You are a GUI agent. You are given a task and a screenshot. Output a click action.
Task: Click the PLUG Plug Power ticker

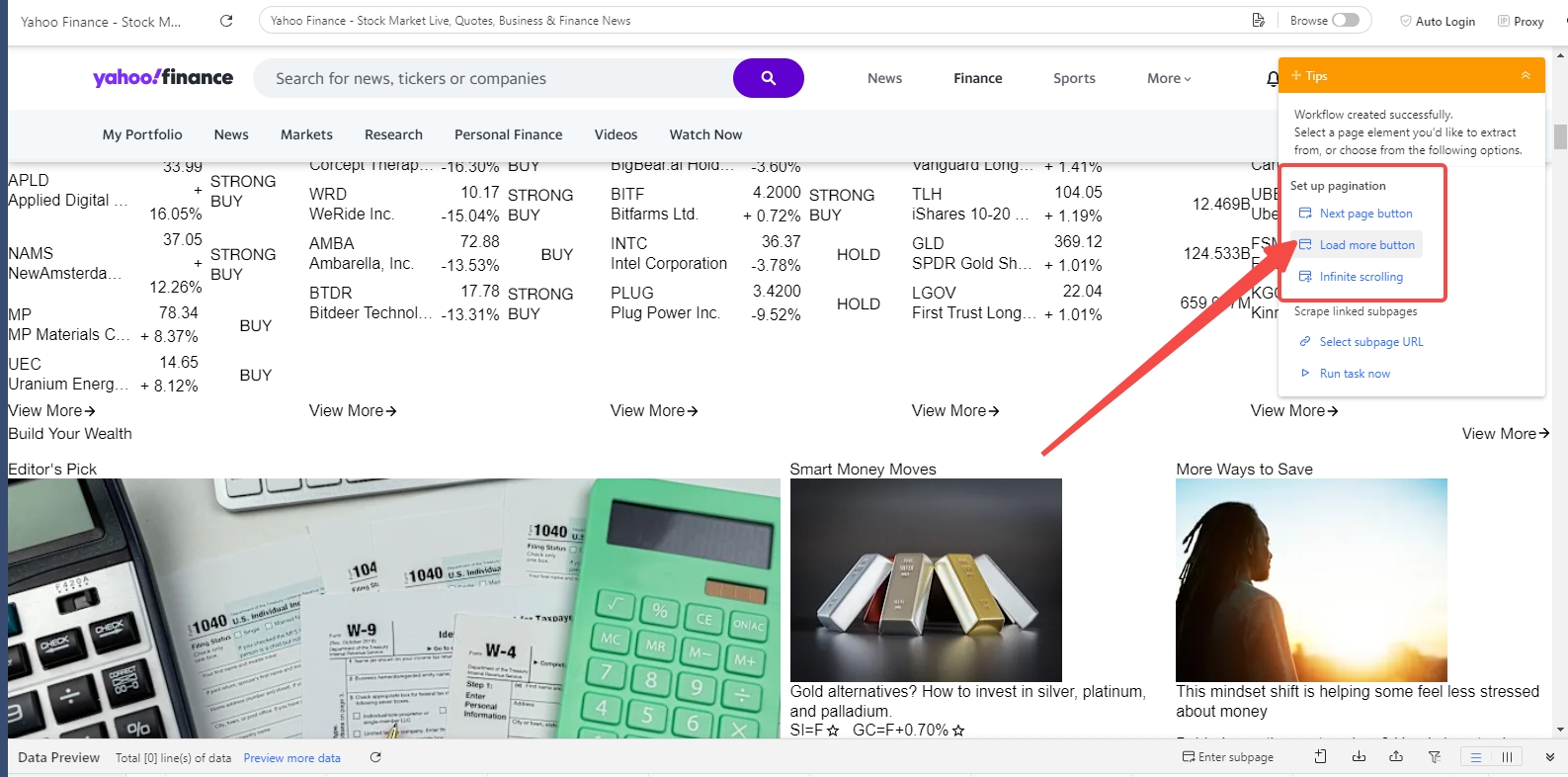631,293
